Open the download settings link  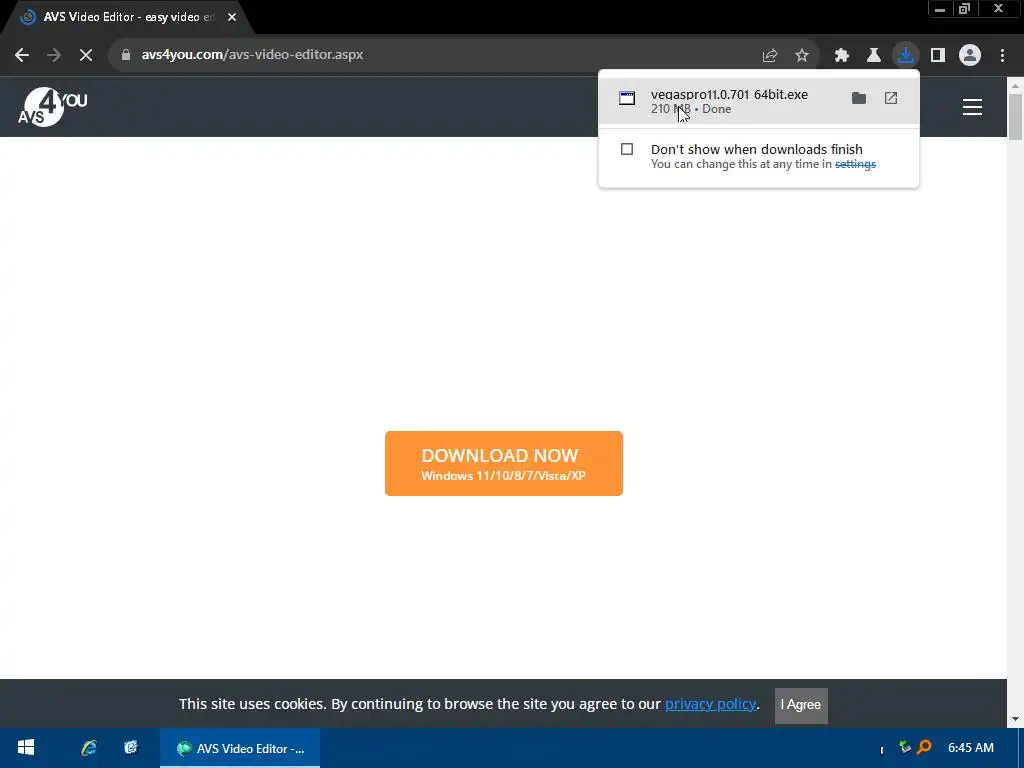pos(855,164)
